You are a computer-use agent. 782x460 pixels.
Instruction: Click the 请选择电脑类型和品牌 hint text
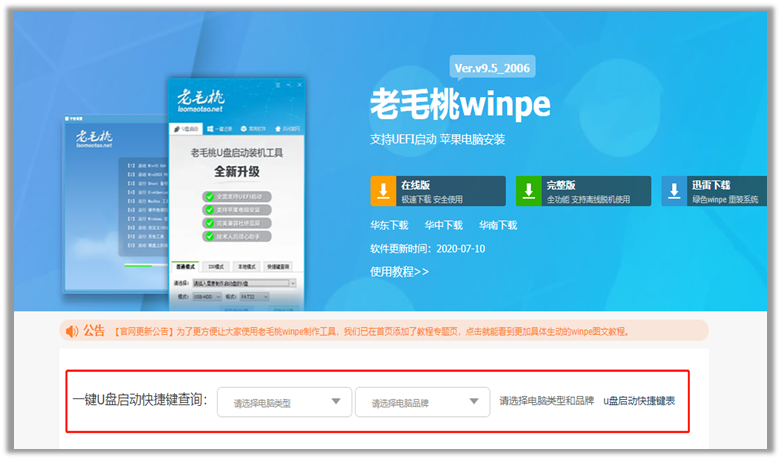click(547, 401)
